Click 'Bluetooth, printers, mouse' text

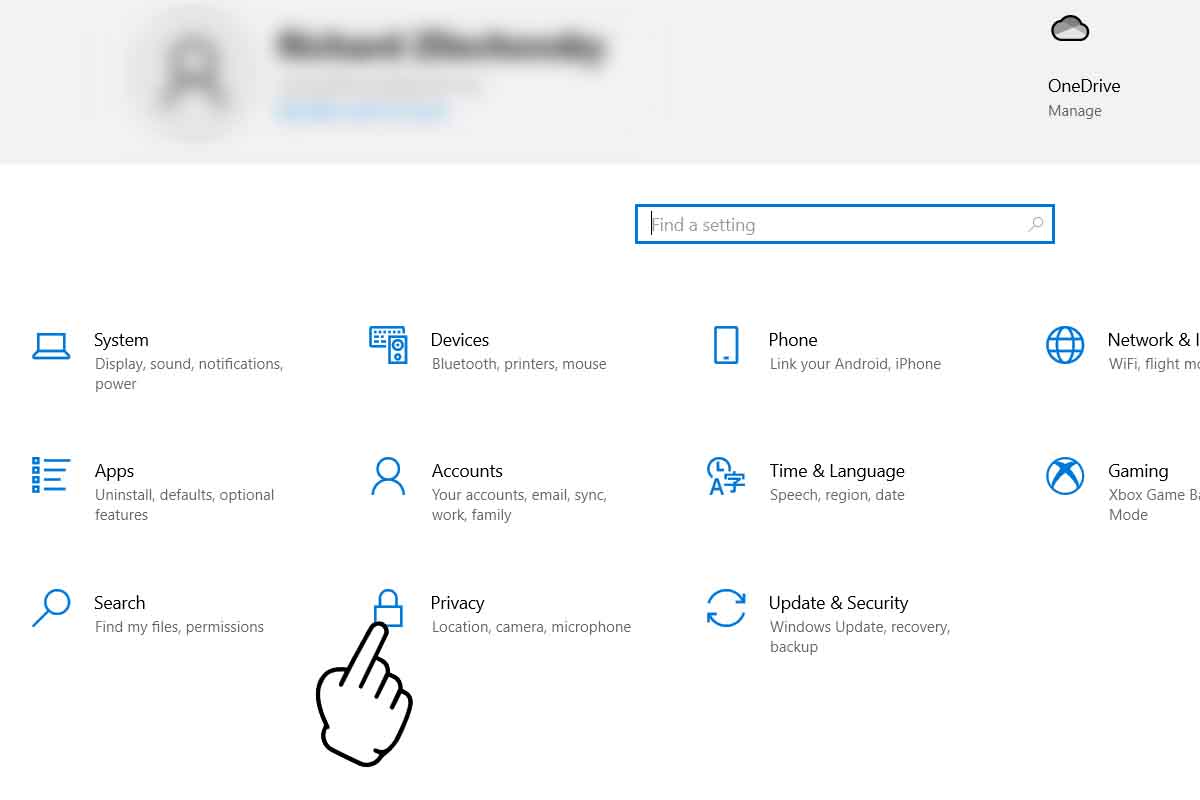(519, 364)
